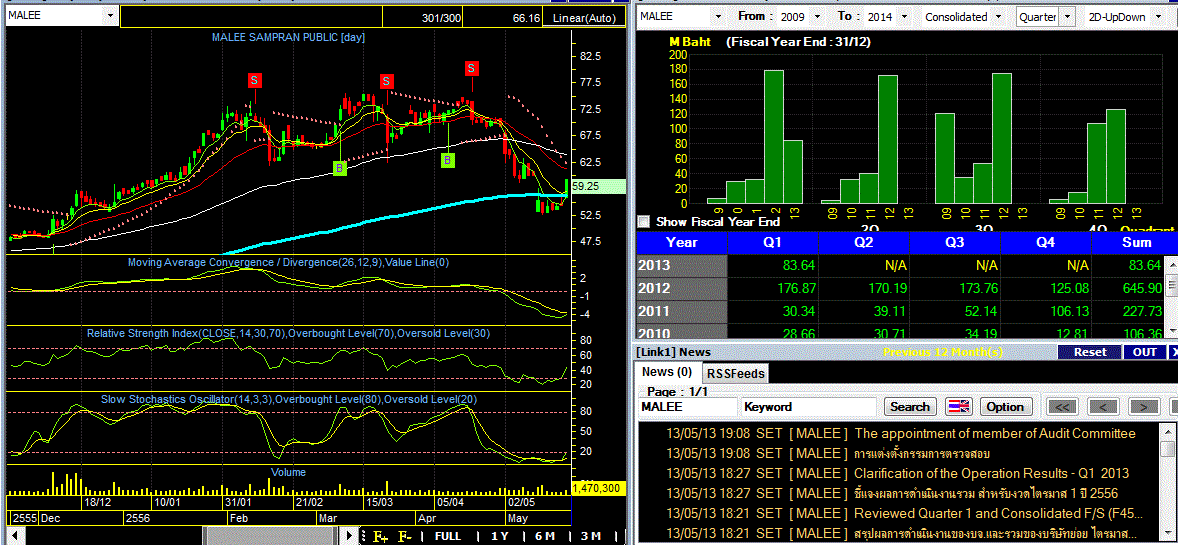The image size is (1178, 548).
Task: Open the MALEE symbol dropdown in earnings panel
Action: [x=717, y=16]
